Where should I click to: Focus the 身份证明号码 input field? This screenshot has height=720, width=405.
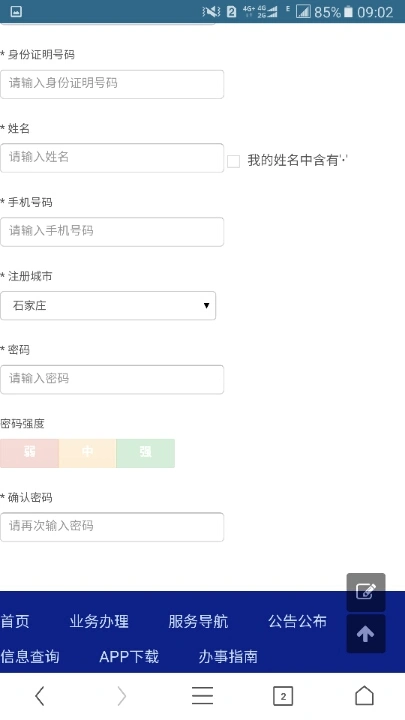click(x=112, y=84)
